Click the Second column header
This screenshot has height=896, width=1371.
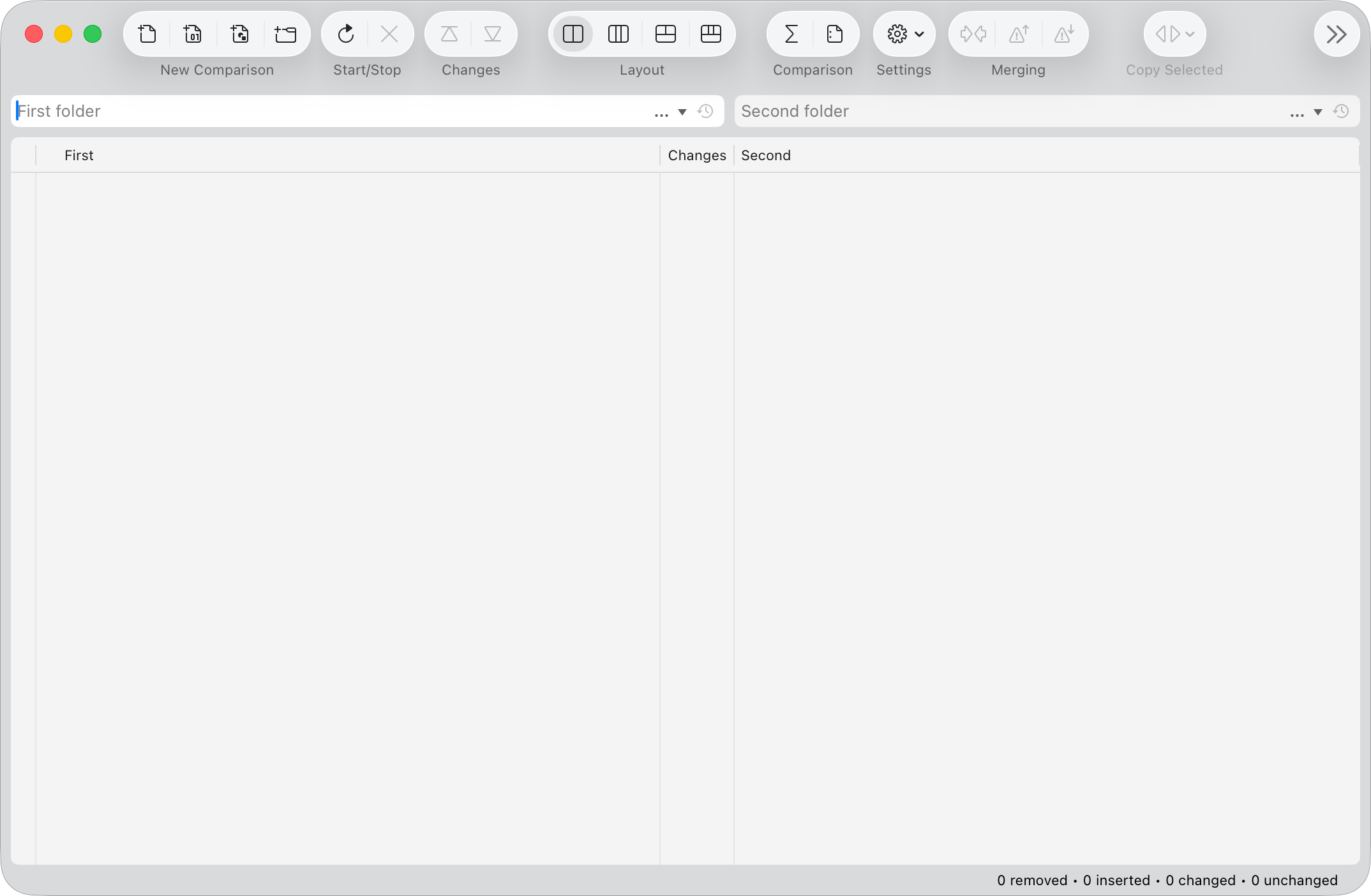pyautogui.click(x=1047, y=155)
